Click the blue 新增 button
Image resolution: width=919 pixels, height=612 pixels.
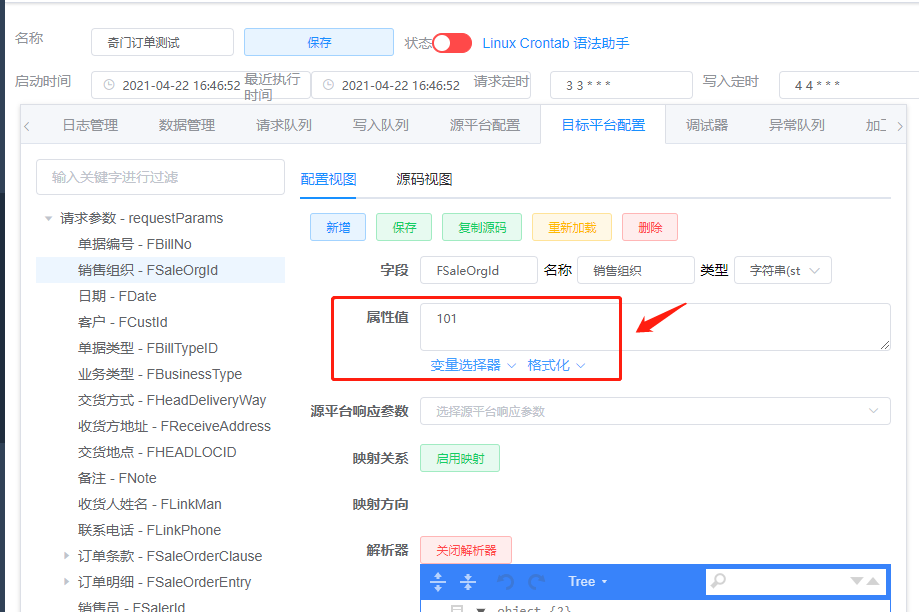pos(338,227)
